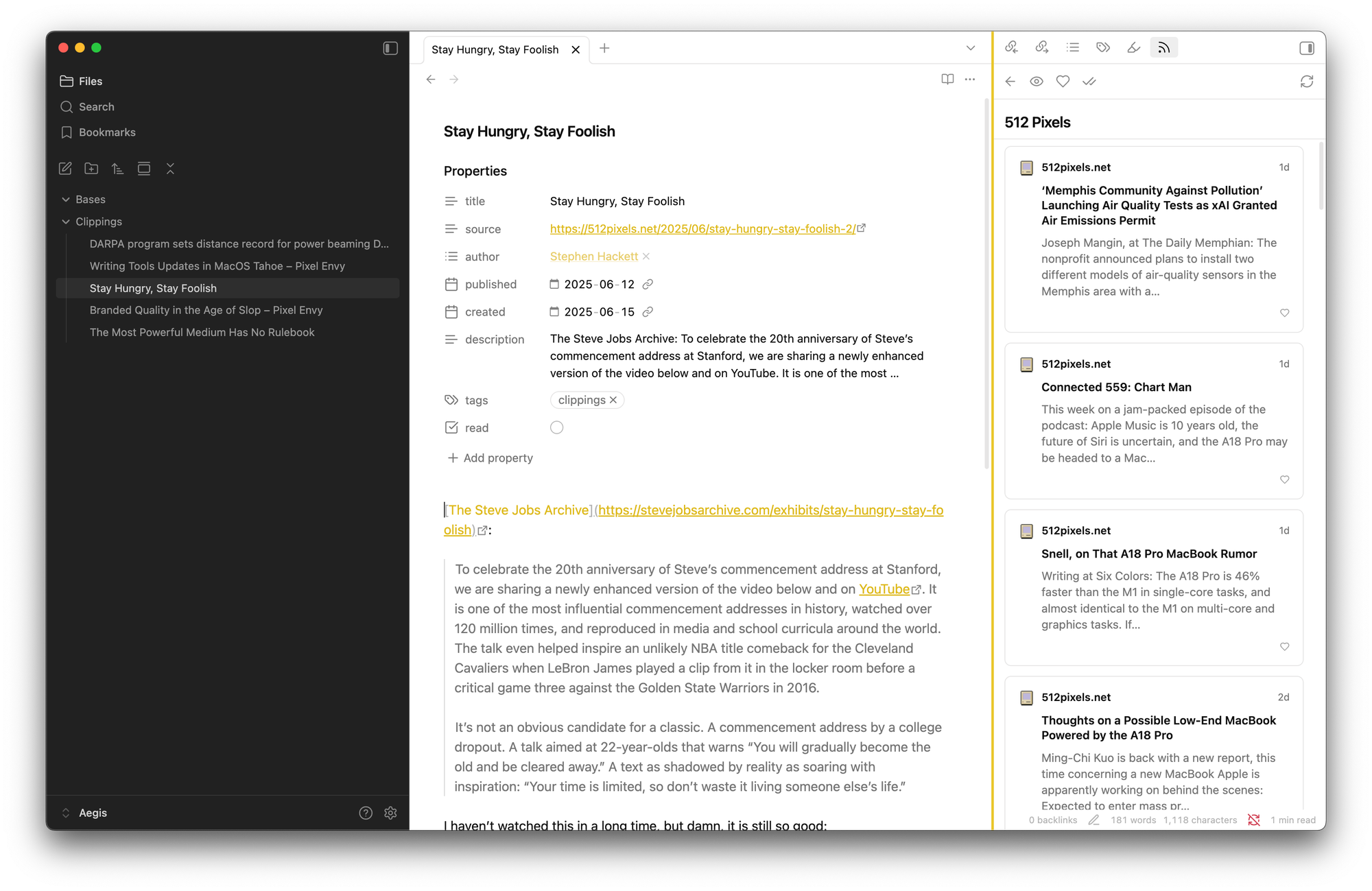Open the YouTube link in the quote
This screenshot has width=1372, height=891.
point(884,589)
